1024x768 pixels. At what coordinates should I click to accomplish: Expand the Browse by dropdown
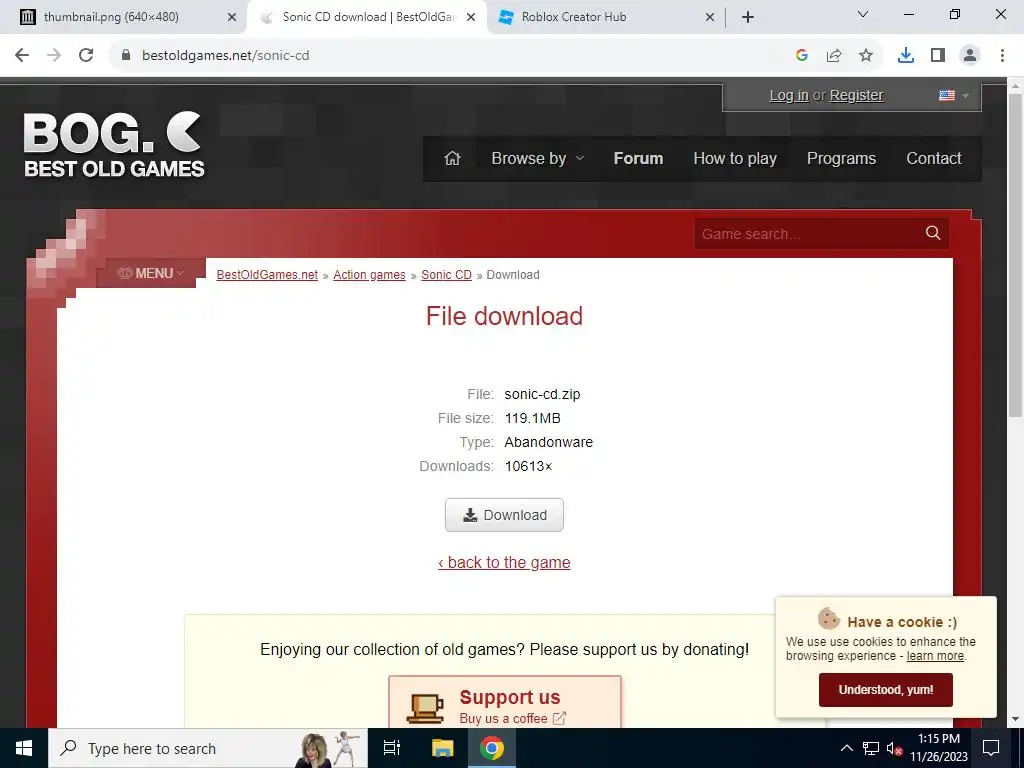[537, 159]
